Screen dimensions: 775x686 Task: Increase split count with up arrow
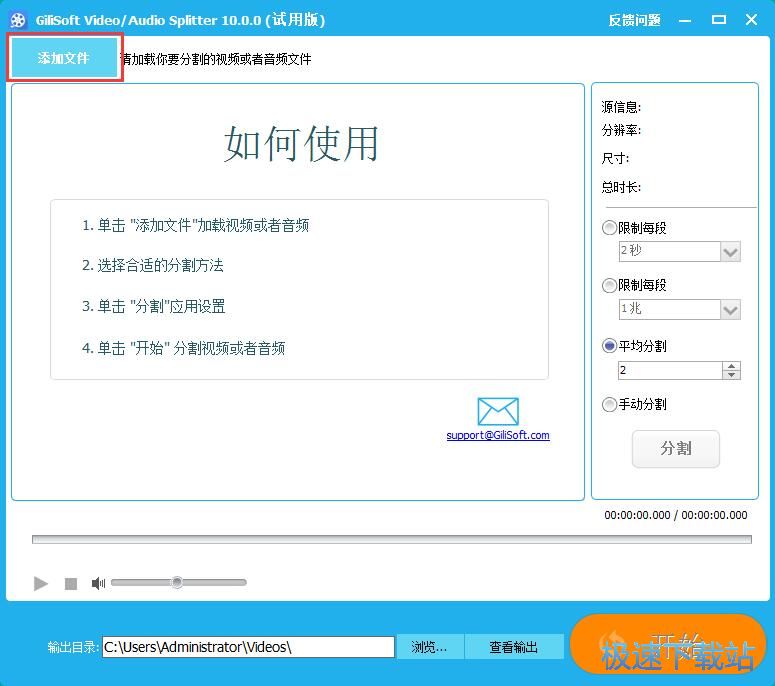tap(731, 366)
